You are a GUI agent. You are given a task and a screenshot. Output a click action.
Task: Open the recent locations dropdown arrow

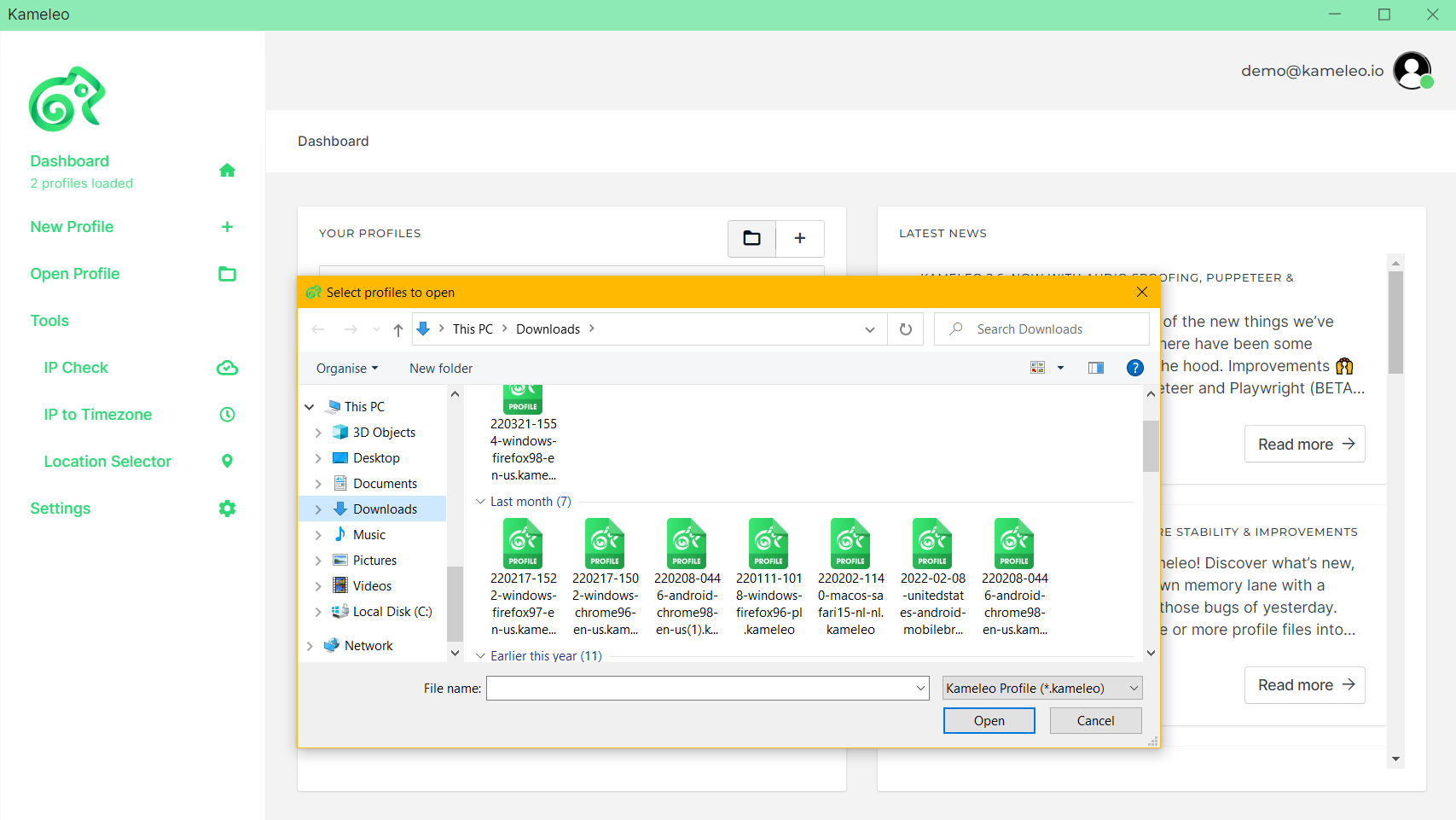376,329
